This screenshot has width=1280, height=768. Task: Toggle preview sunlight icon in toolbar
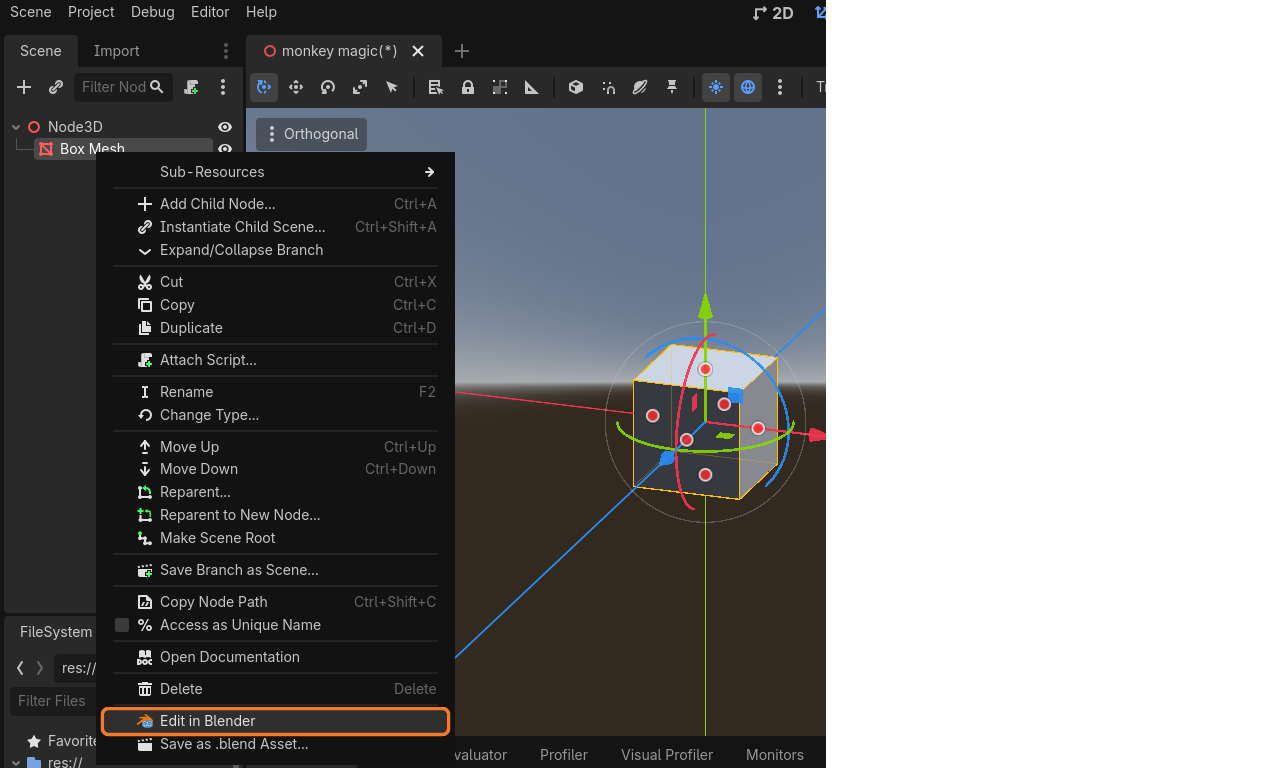(716, 87)
